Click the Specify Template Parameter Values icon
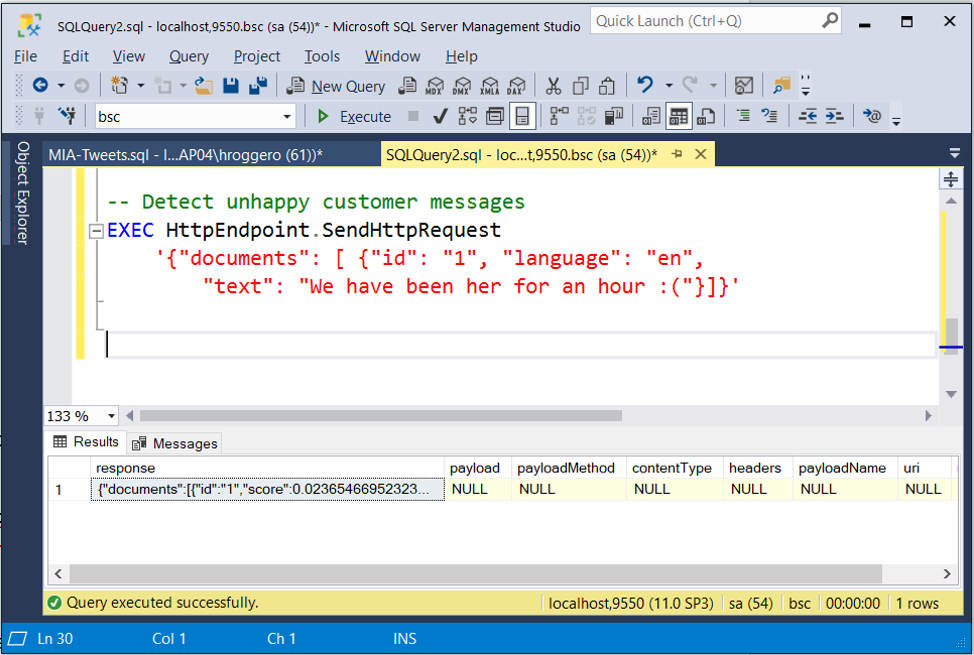Viewport: 974px width, 655px height. tap(872, 116)
